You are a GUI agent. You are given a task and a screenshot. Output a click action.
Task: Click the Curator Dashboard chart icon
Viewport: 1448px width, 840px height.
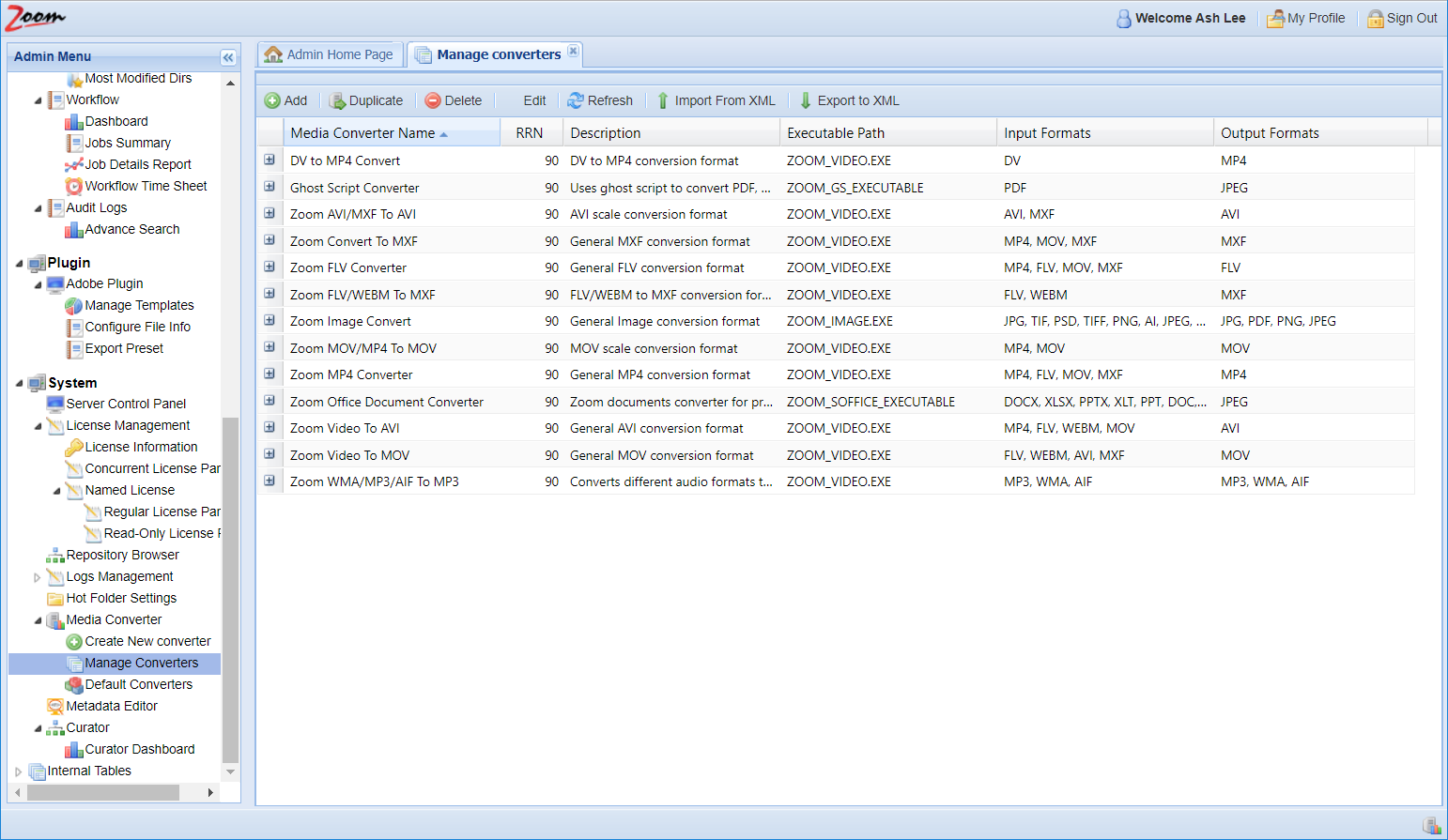coord(74,750)
